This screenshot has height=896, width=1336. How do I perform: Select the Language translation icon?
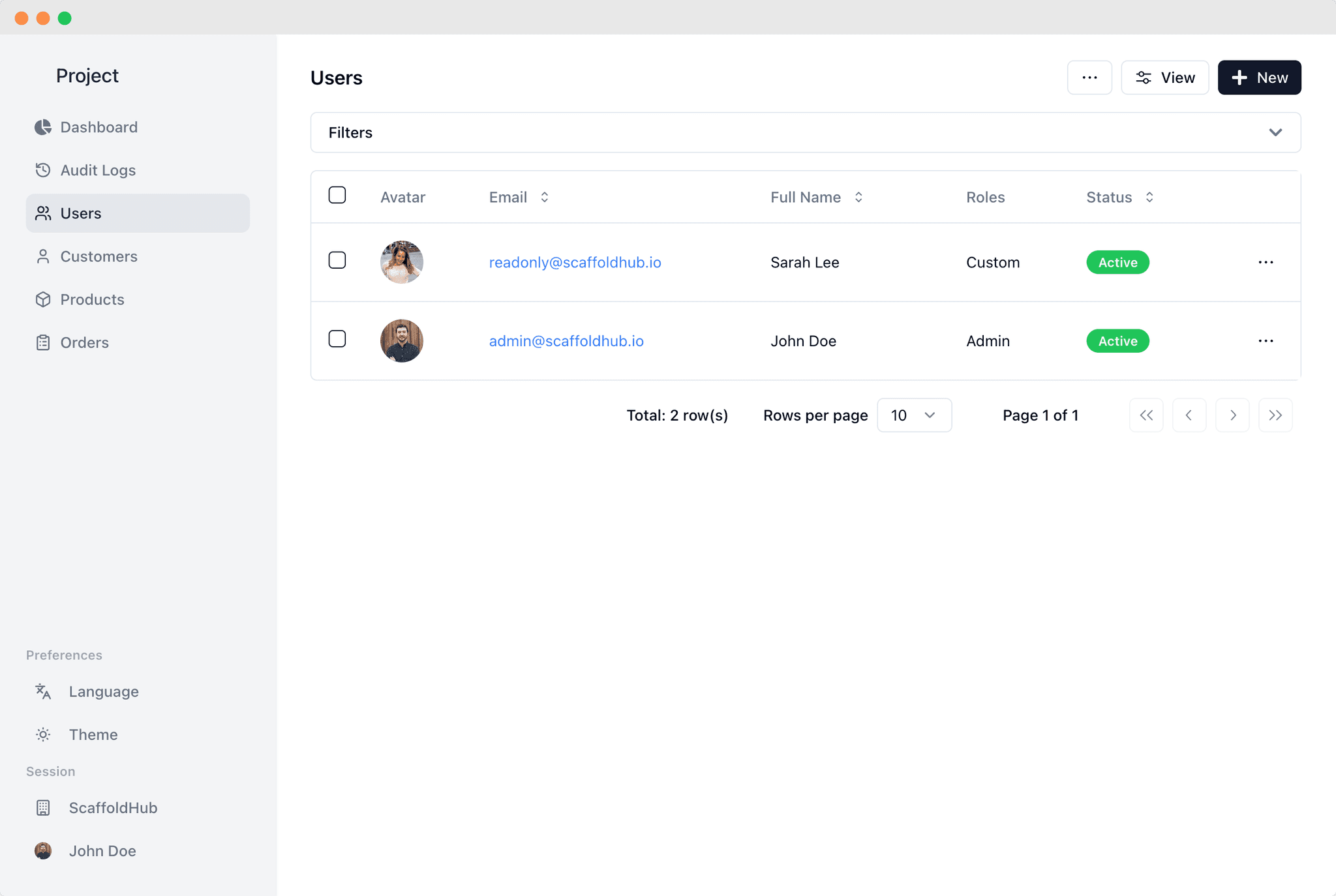pos(43,691)
